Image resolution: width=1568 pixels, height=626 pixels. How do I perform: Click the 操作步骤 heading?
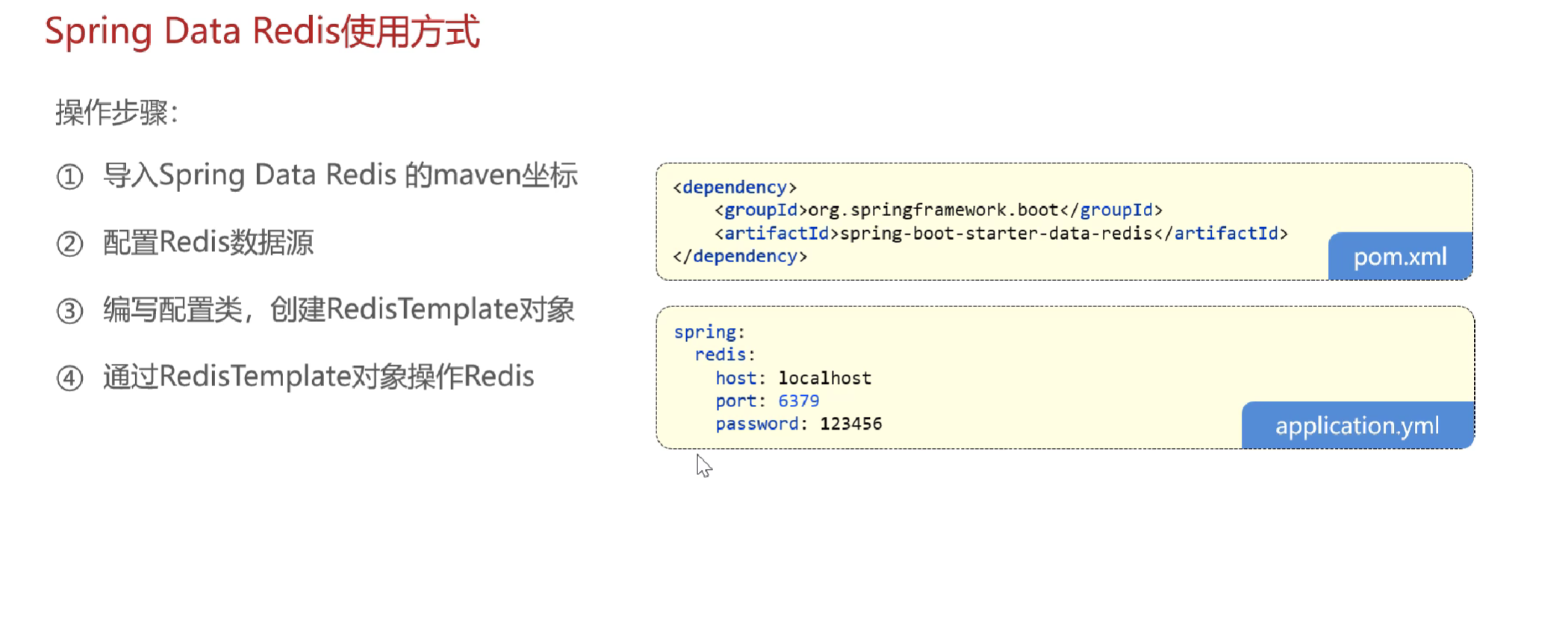116,114
